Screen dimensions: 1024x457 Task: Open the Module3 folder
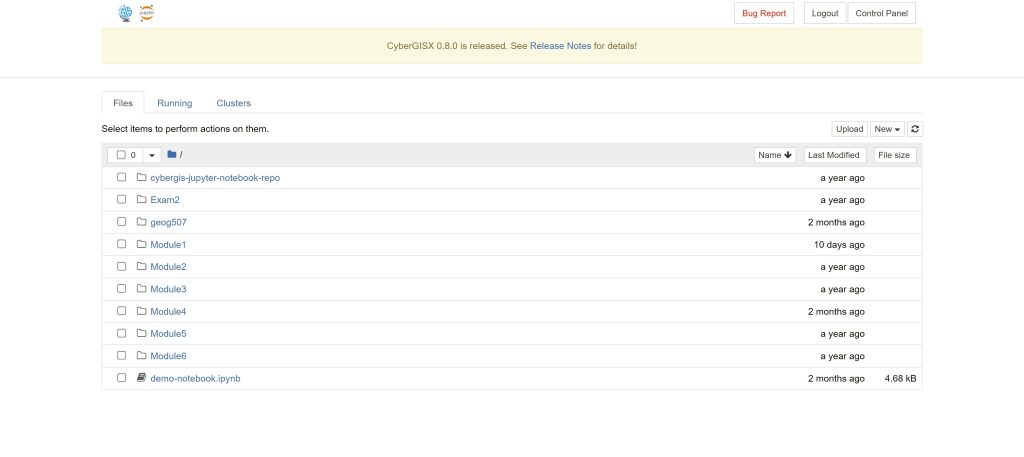point(168,289)
